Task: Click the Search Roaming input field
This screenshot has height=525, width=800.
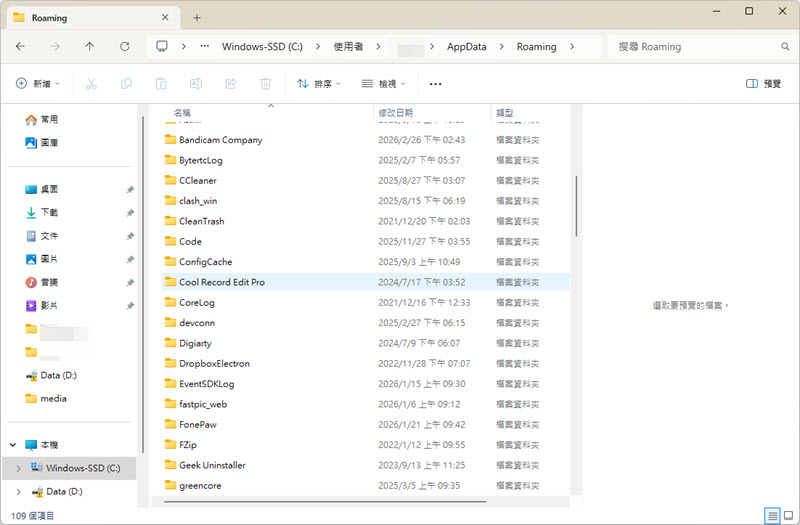Action: [x=696, y=46]
